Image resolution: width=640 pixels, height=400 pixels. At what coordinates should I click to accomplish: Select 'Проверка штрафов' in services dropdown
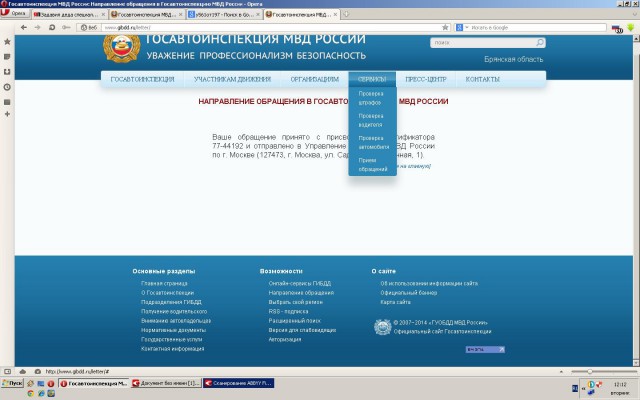(371, 98)
